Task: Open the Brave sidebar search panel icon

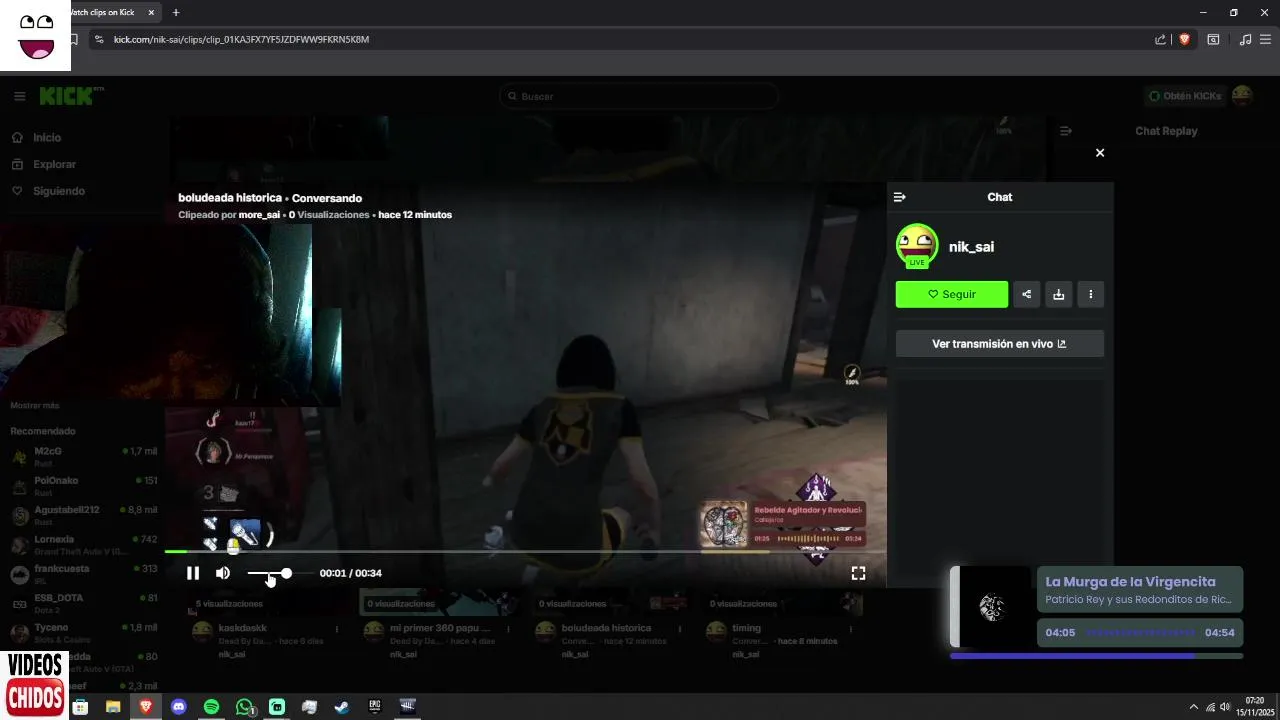Action: [x=1213, y=39]
